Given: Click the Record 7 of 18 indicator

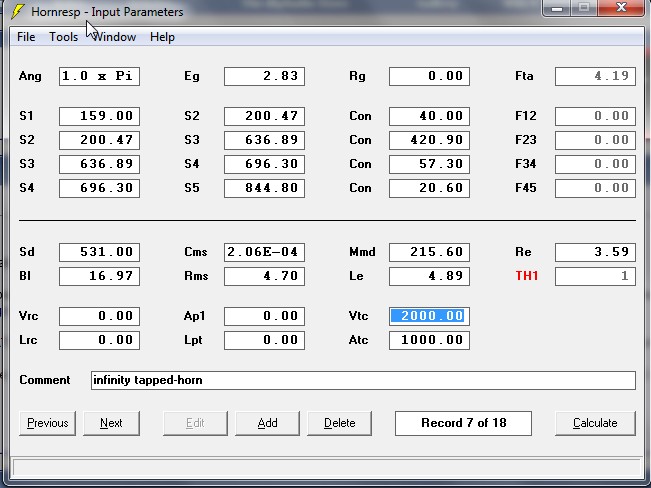Looking at the screenshot, I should 463,423.
